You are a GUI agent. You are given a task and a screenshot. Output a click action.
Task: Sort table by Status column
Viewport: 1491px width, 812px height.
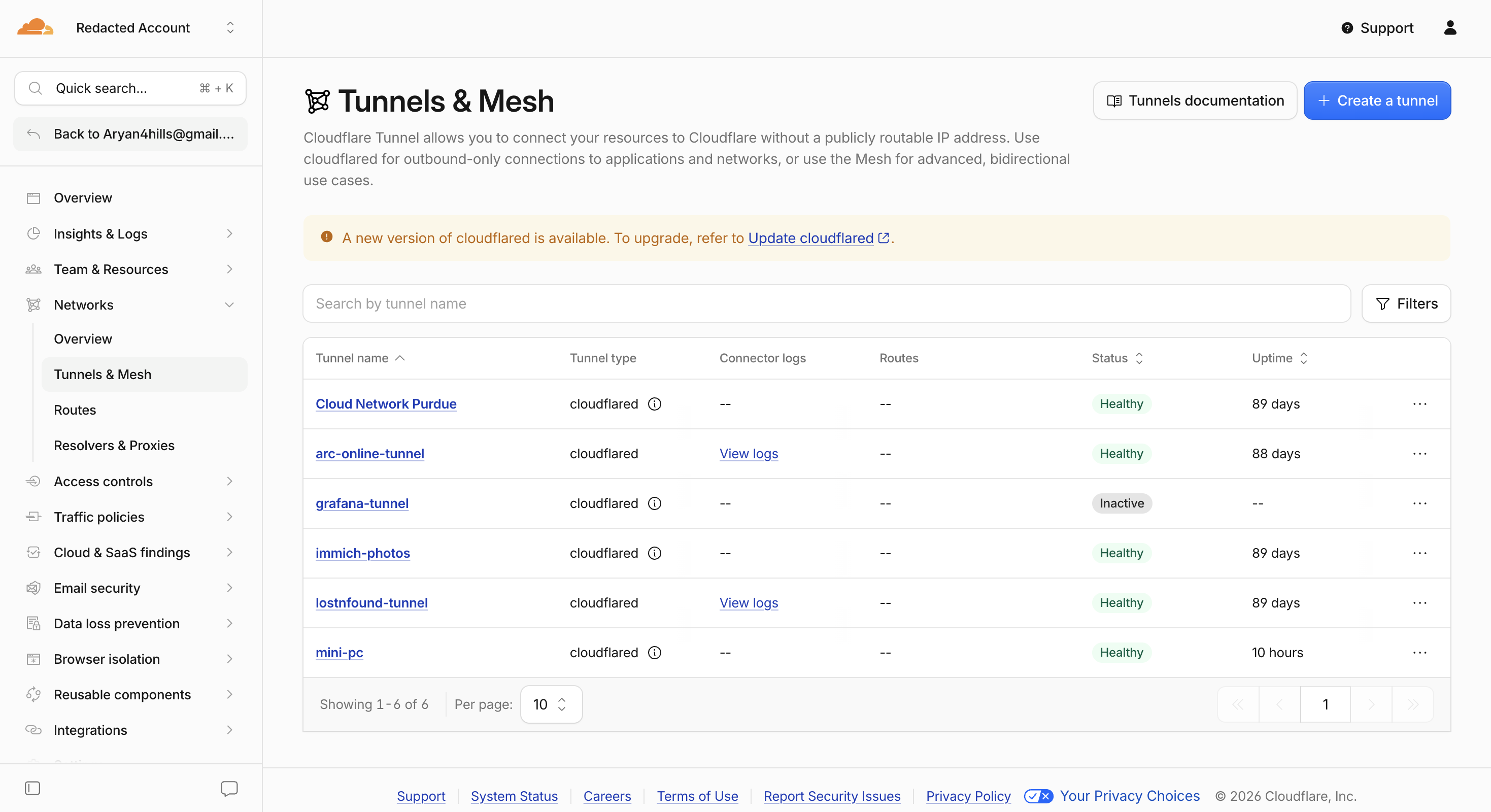(1117, 358)
